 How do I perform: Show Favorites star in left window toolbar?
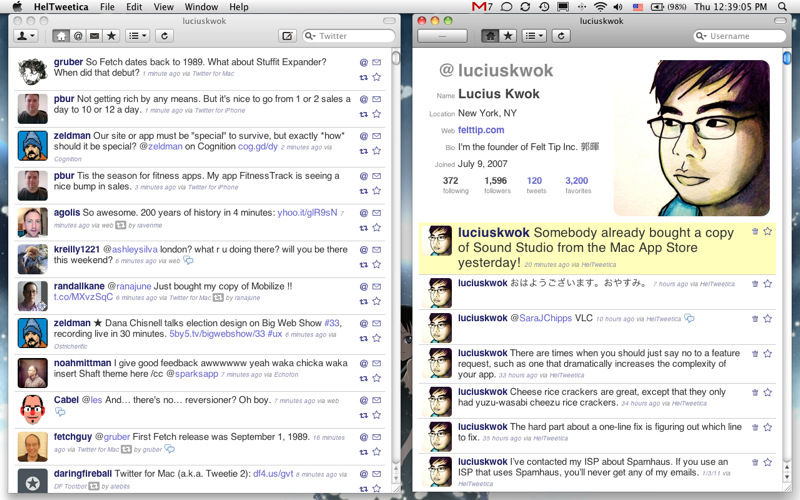tap(111, 36)
